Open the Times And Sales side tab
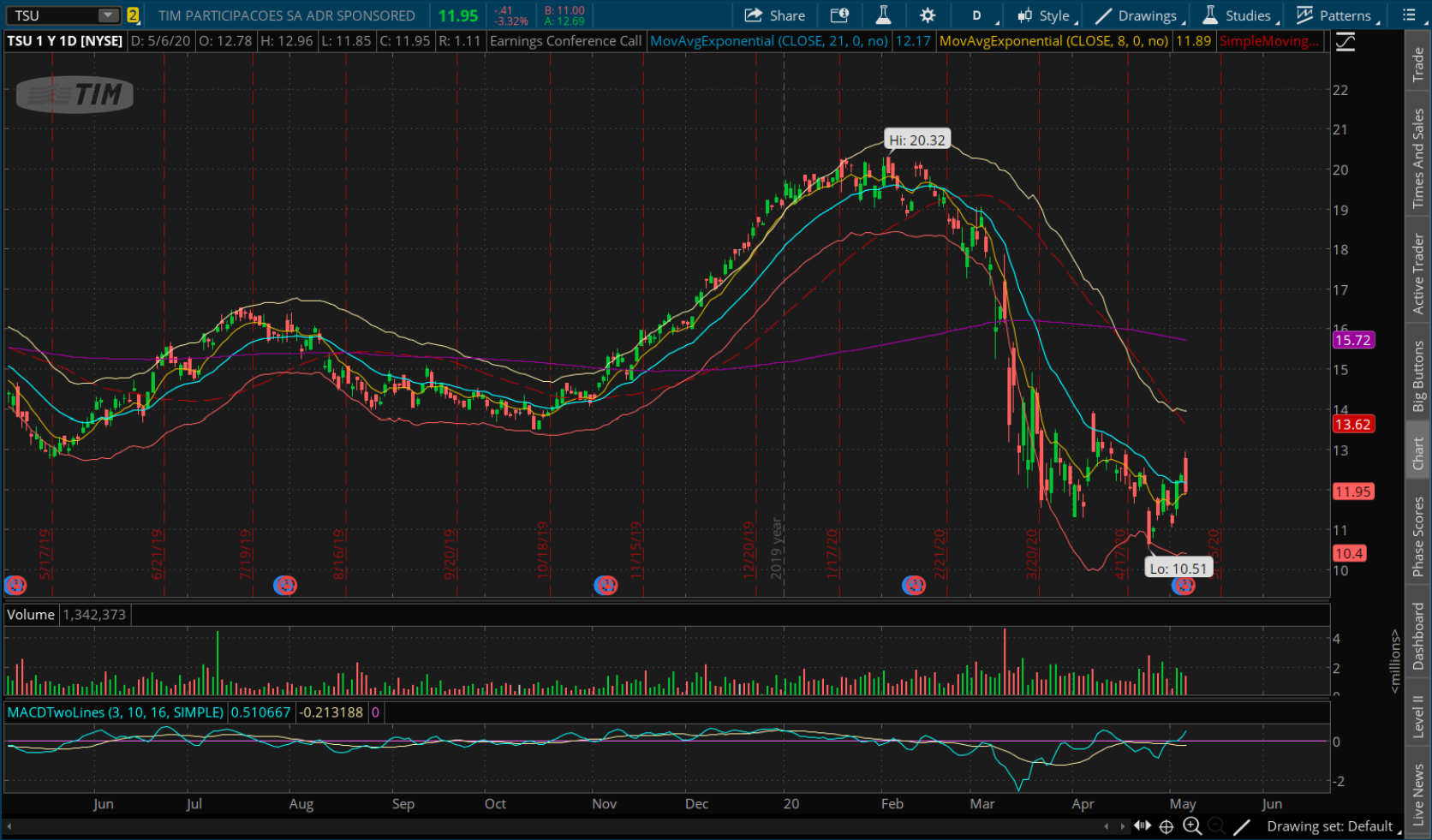 click(1418, 158)
